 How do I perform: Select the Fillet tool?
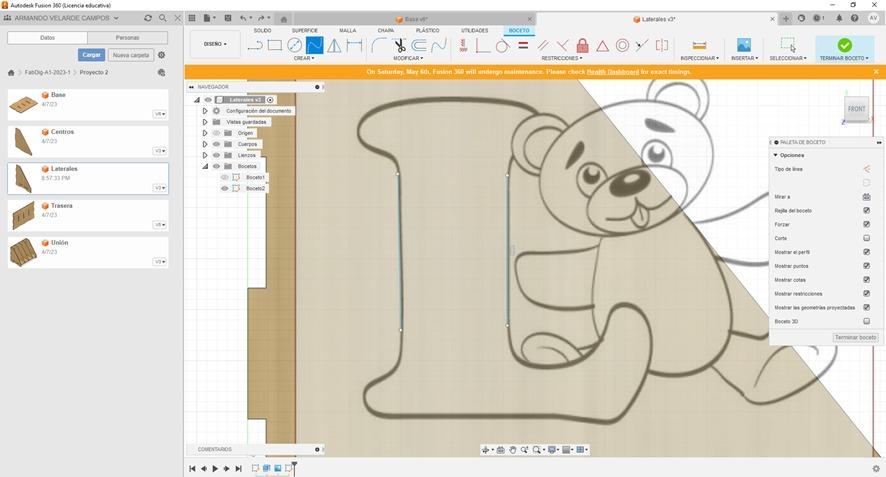pyautogui.click(x=379, y=45)
